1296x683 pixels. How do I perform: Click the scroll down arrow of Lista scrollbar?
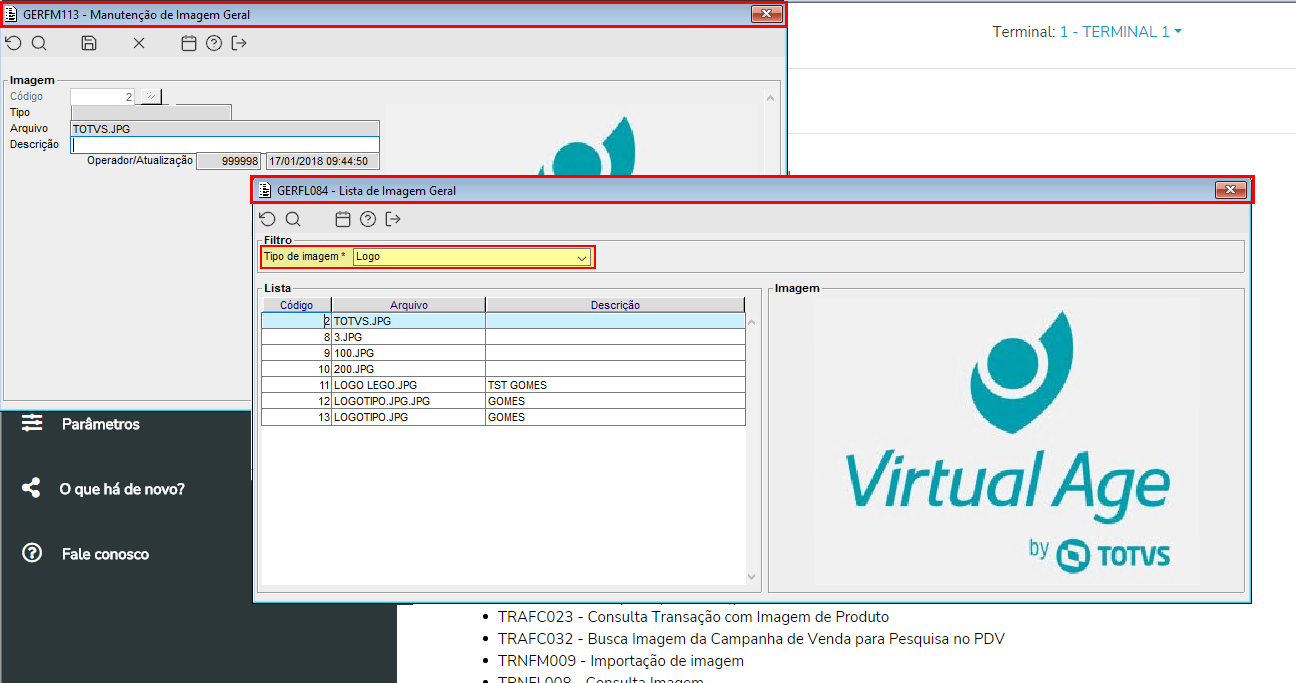click(753, 576)
